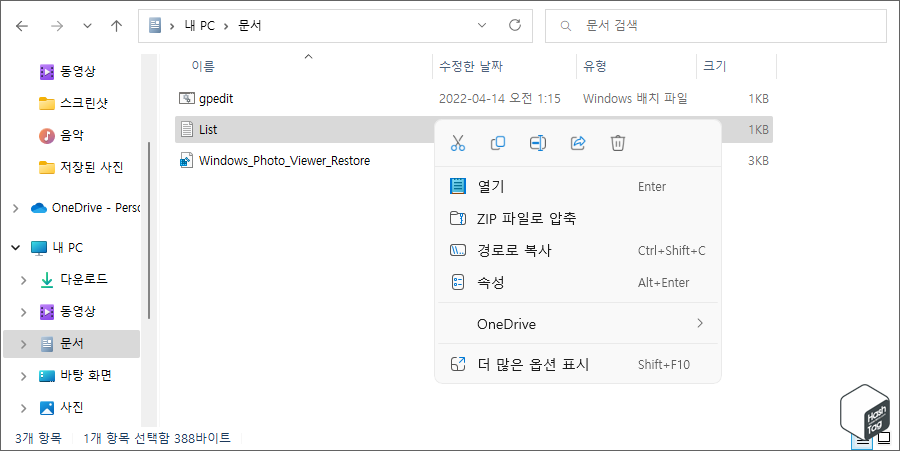Click the 문서 검색 search field

715,25
